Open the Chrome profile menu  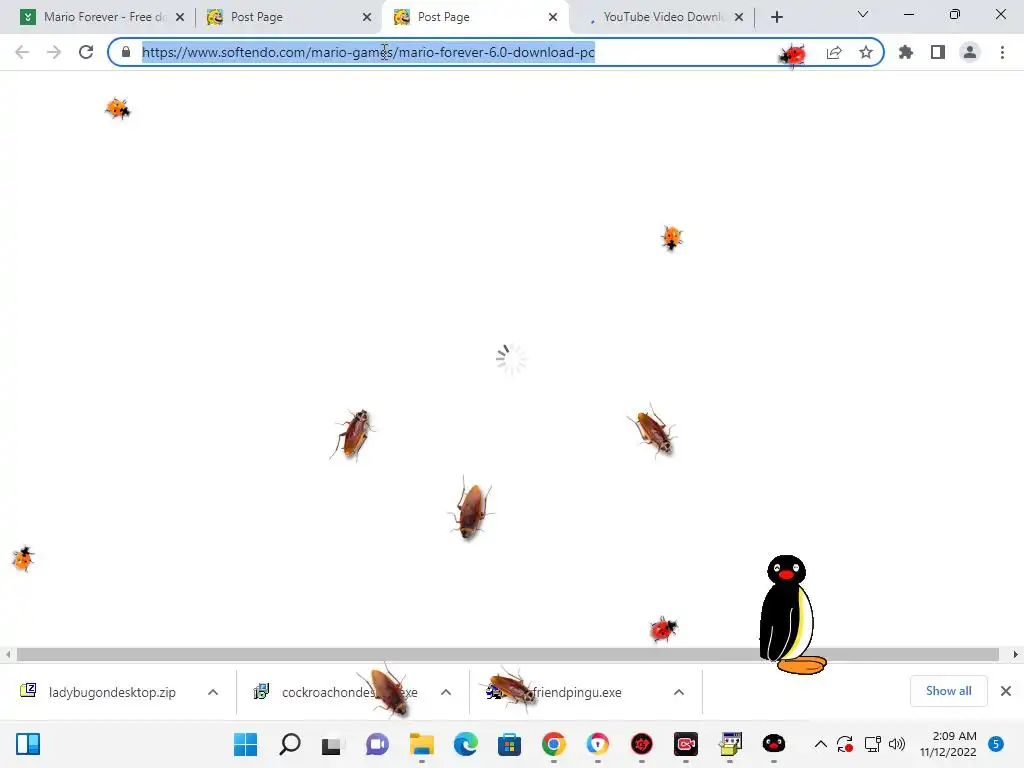pos(970,52)
